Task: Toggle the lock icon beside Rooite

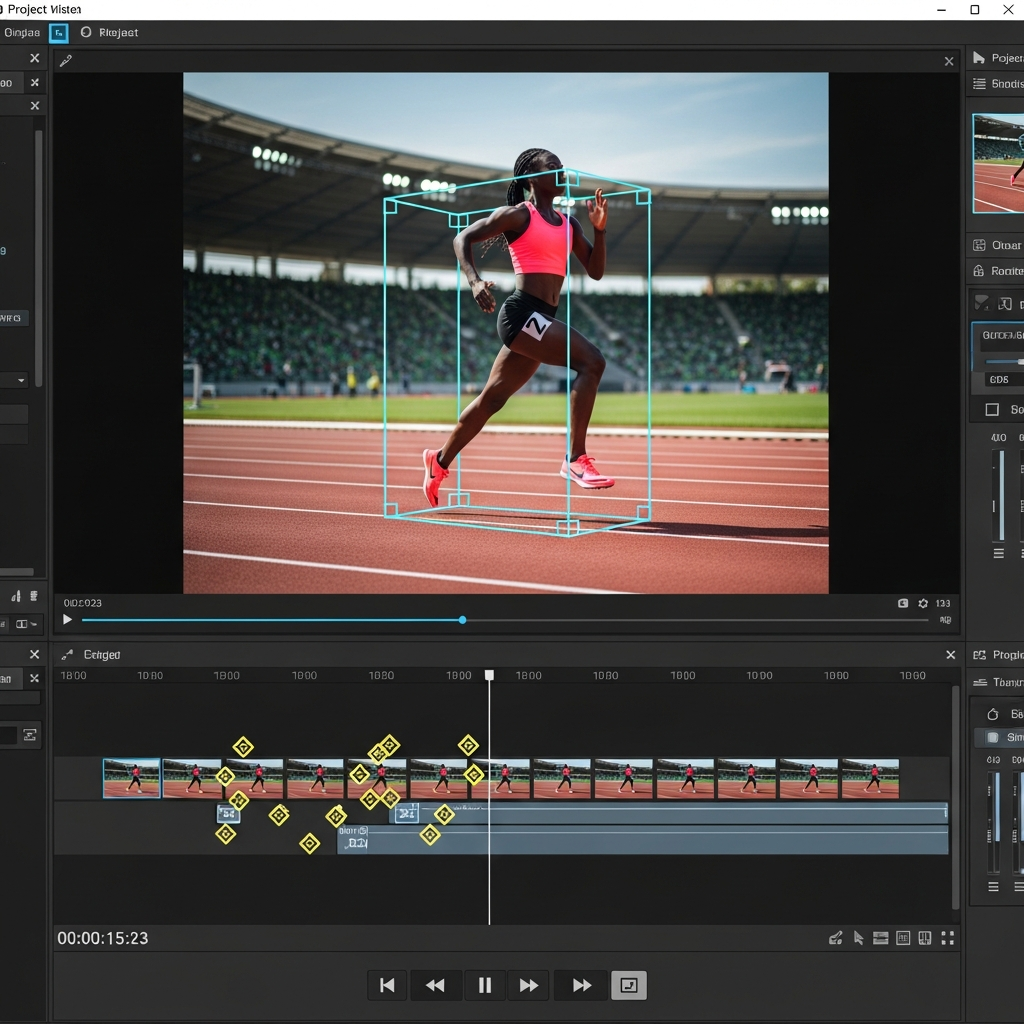Action: [979, 271]
